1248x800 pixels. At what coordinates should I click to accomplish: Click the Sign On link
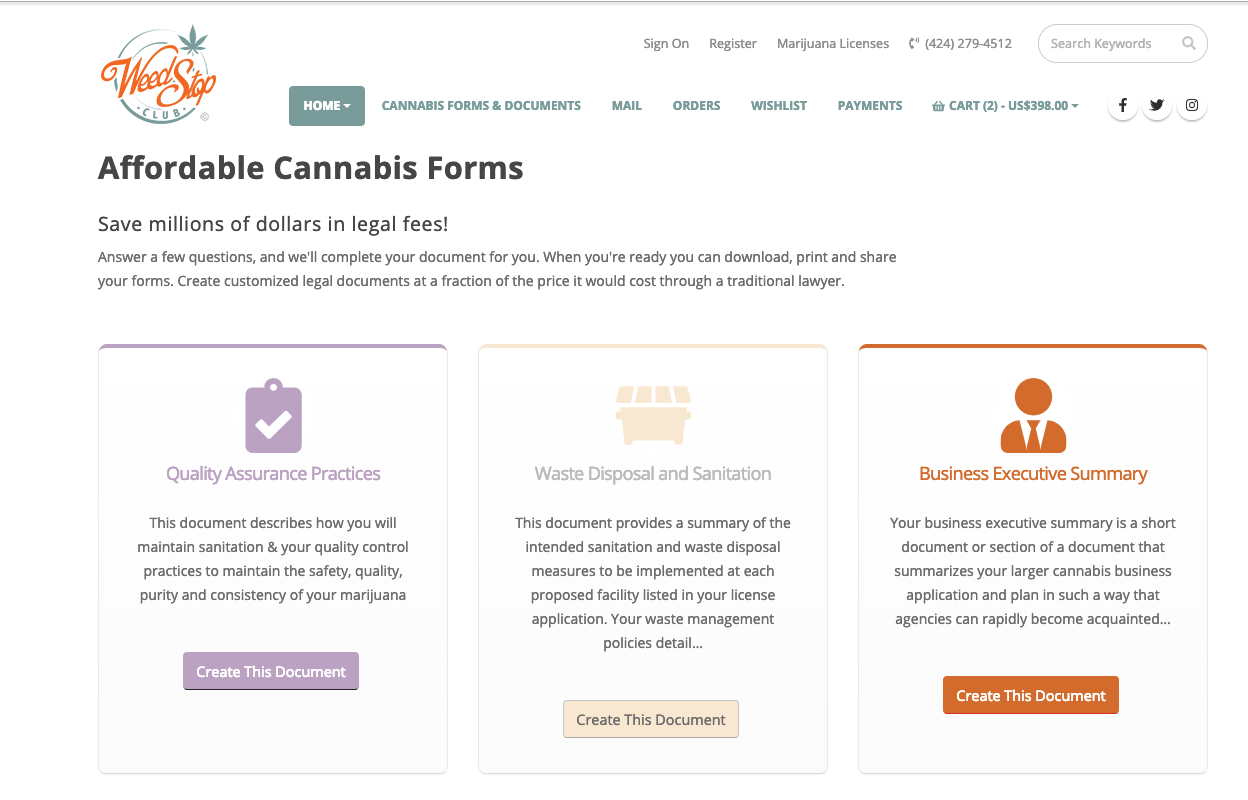tap(666, 44)
